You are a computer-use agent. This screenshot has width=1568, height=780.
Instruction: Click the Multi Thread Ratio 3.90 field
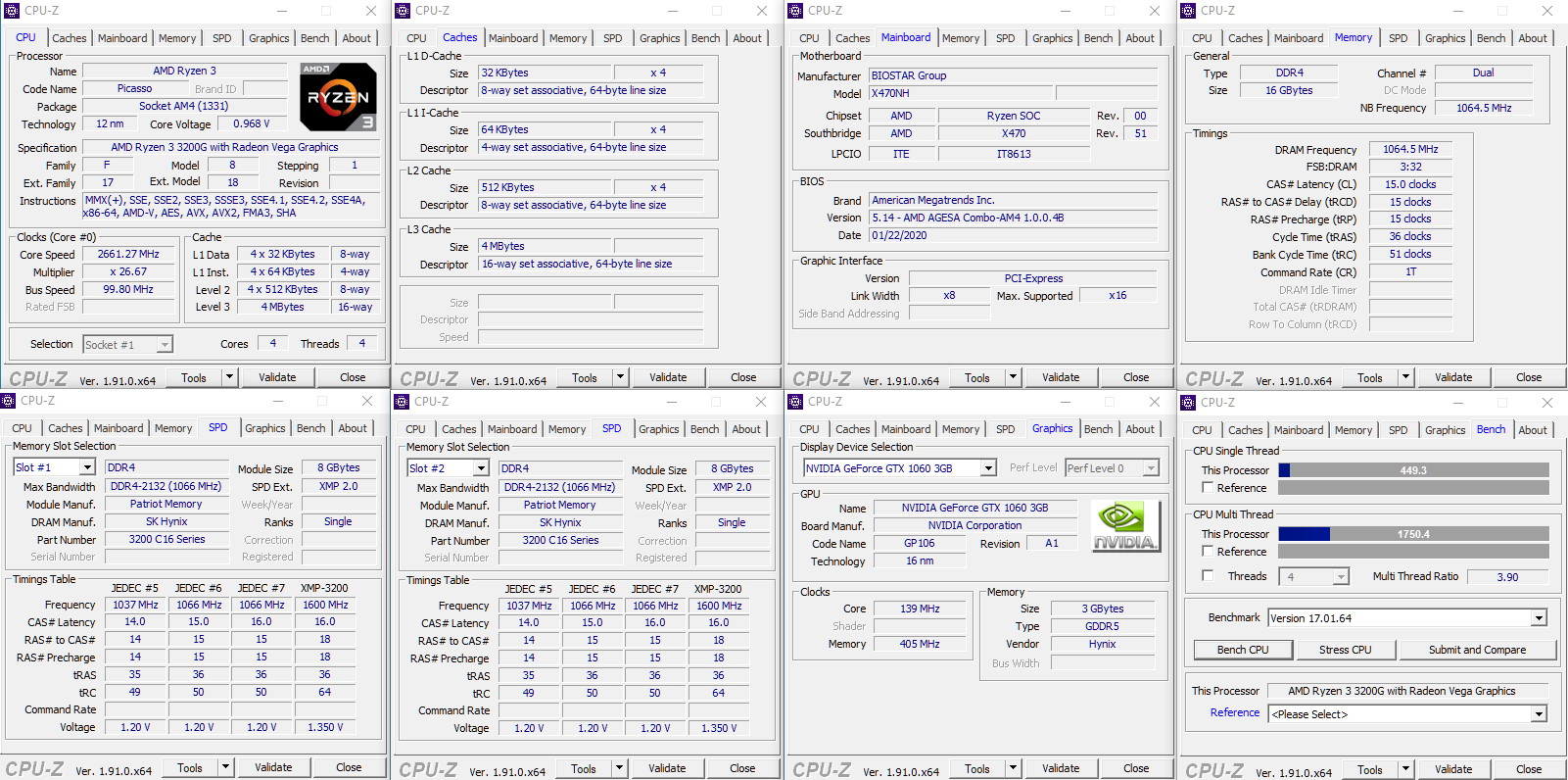coord(1507,577)
